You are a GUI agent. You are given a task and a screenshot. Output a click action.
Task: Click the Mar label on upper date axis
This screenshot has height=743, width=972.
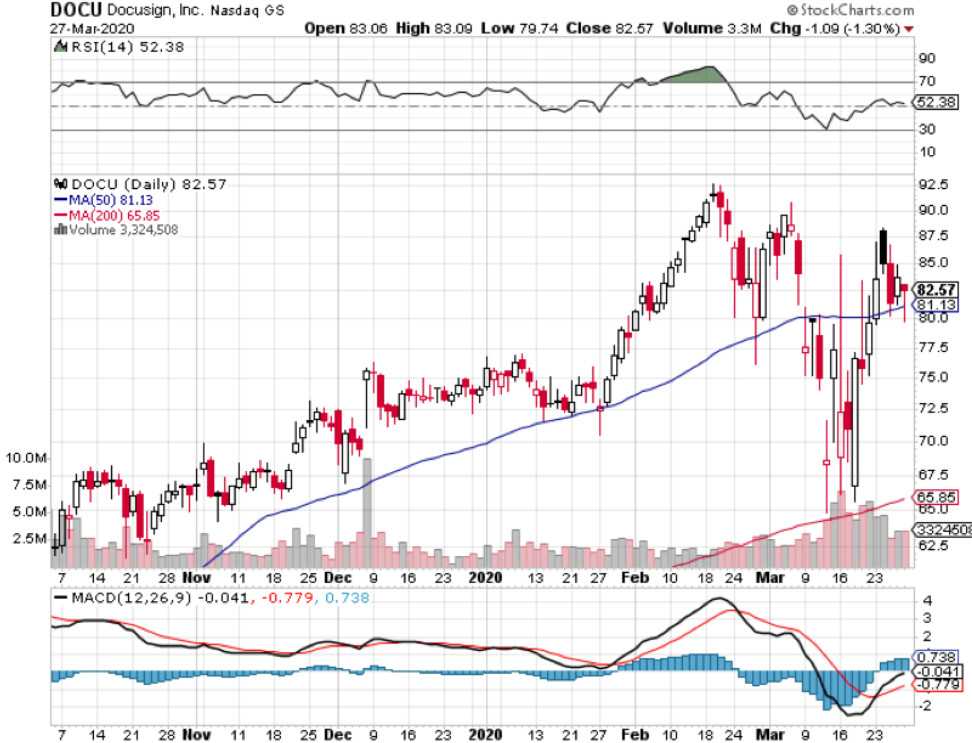[x=770, y=578]
